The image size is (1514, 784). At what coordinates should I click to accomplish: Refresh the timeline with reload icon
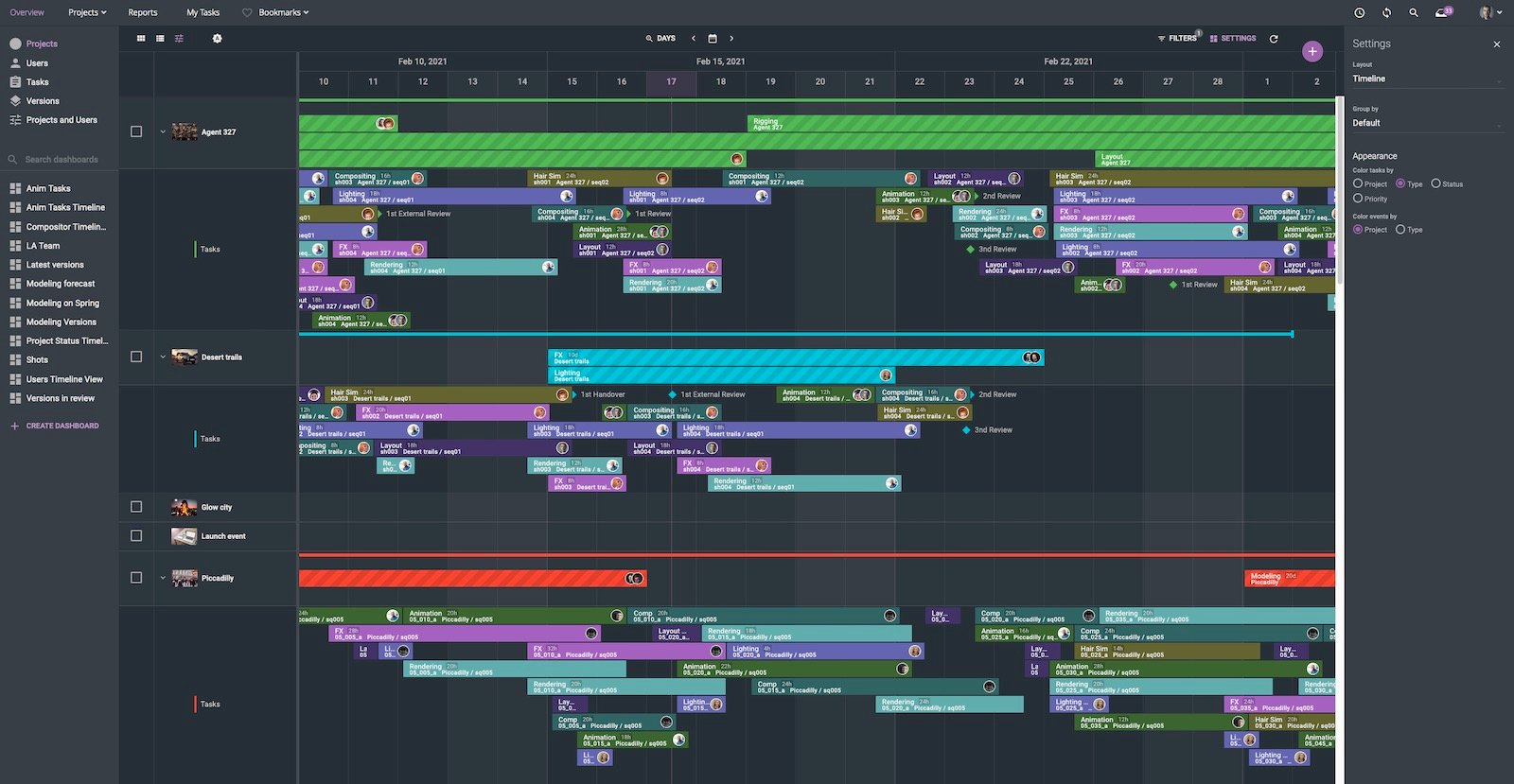pyautogui.click(x=1274, y=39)
